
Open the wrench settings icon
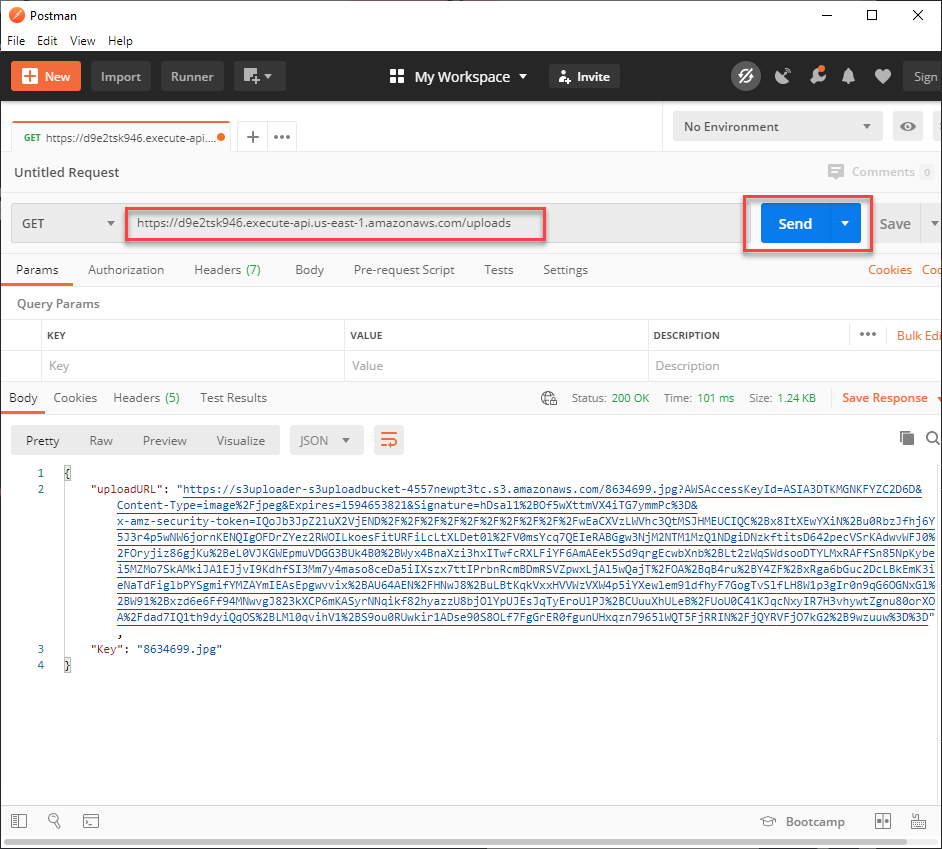[x=817, y=76]
